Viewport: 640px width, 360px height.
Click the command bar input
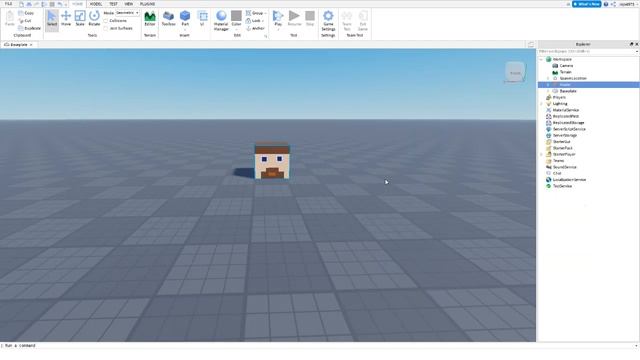coord(318,346)
